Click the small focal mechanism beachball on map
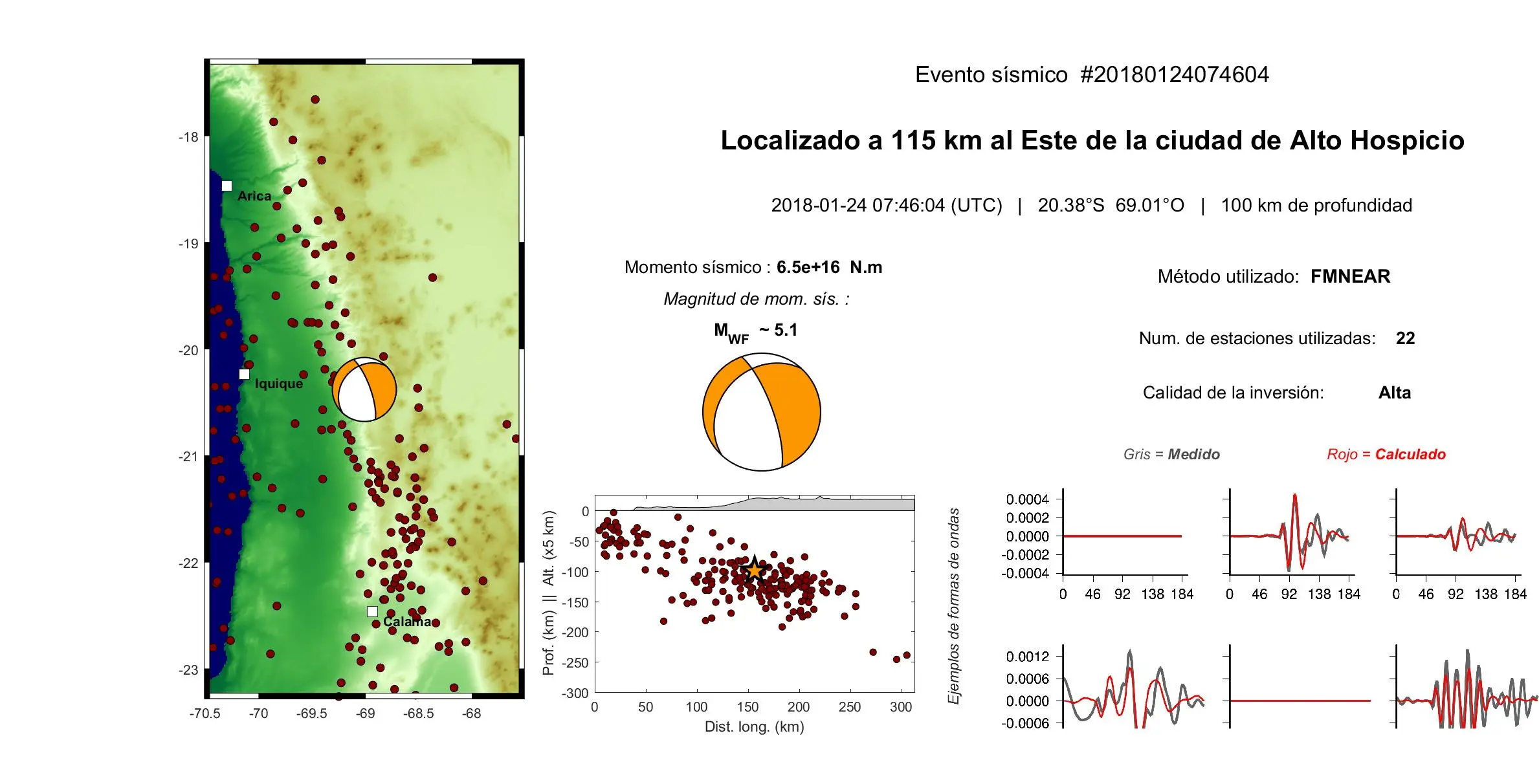Image resolution: width=1539 pixels, height=784 pixels. pos(364,389)
